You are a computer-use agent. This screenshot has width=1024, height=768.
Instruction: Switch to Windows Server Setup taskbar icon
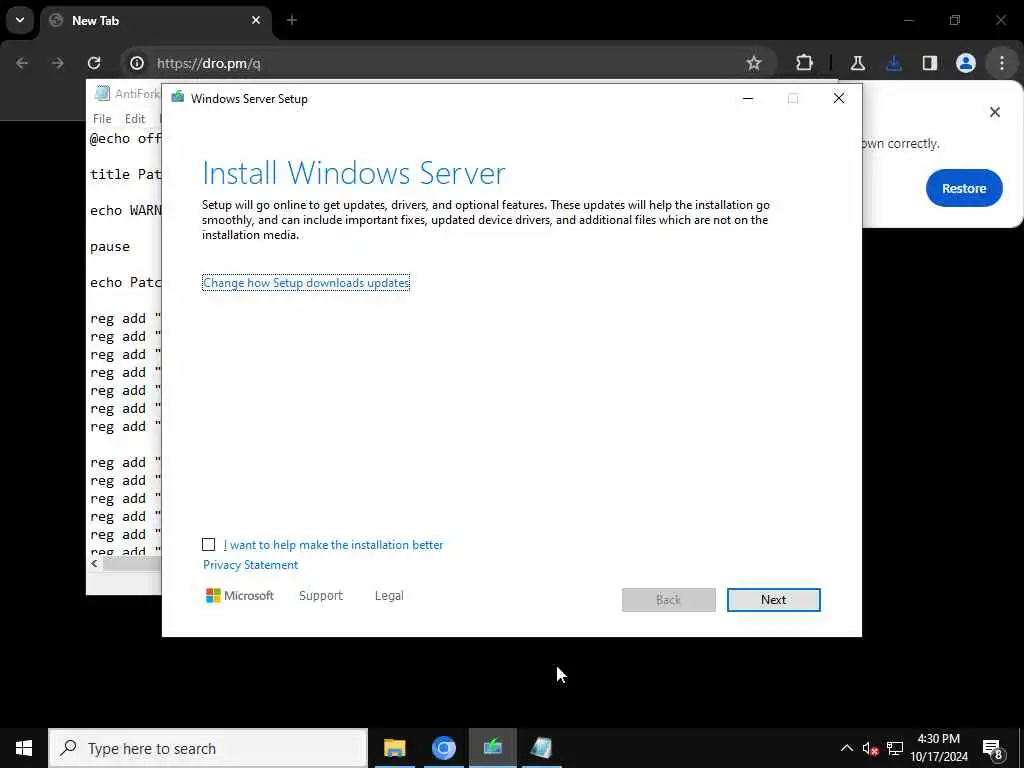492,748
